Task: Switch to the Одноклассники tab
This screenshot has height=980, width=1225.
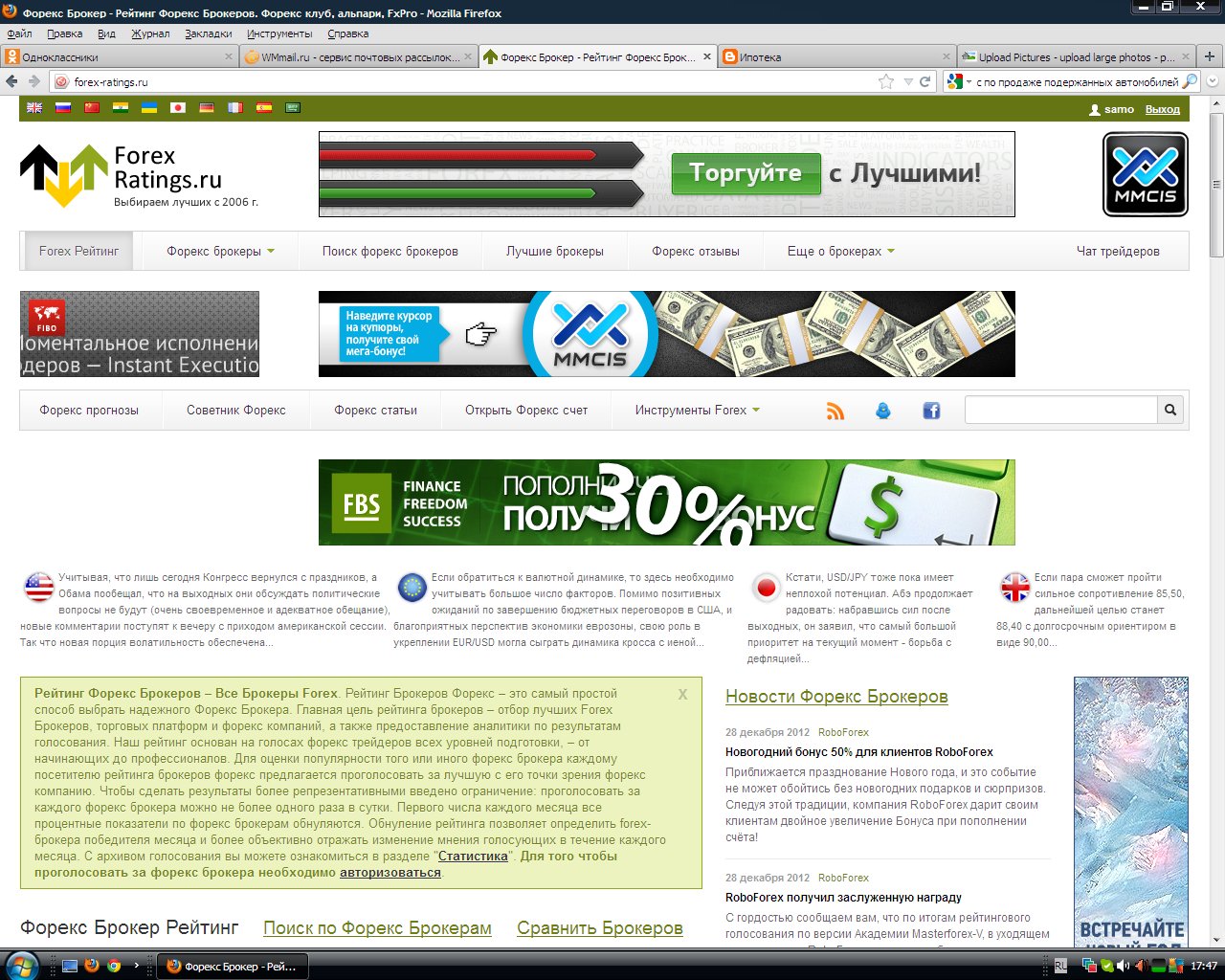Action: tap(120, 56)
